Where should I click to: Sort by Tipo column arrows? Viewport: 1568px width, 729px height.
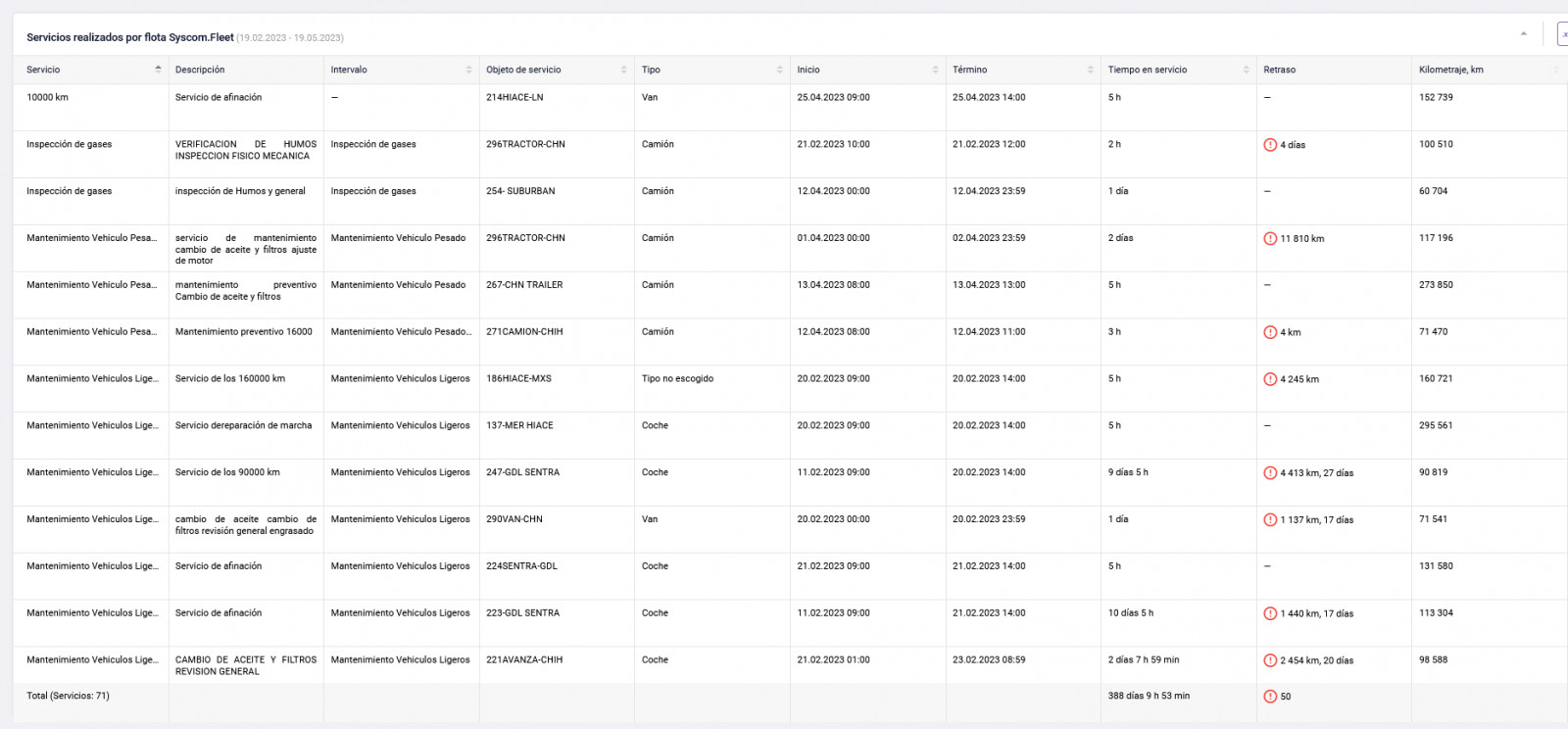(779, 70)
